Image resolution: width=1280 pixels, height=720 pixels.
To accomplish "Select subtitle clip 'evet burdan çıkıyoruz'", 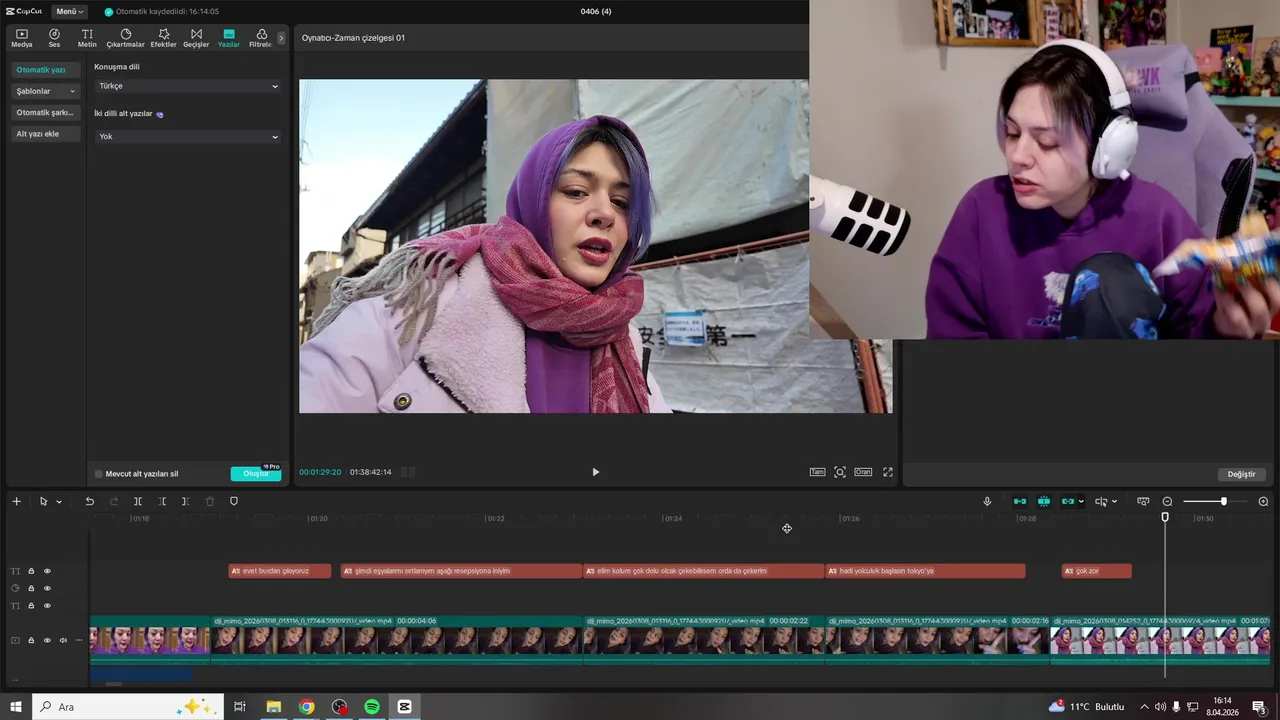I will point(279,571).
